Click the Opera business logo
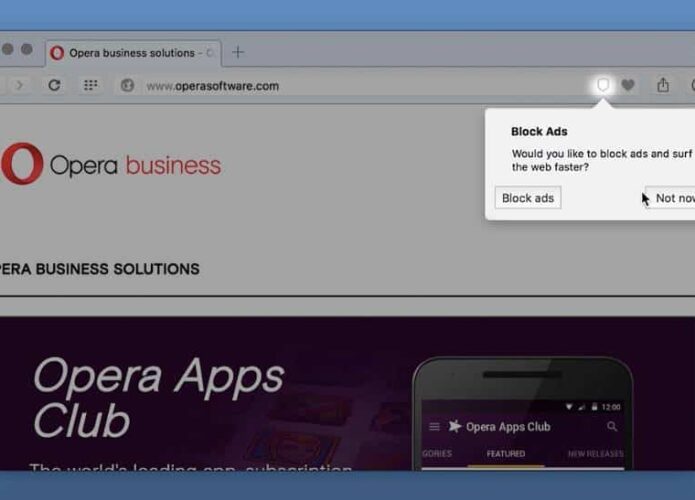Viewport: 695px width, 500px height. pos(111,164)
